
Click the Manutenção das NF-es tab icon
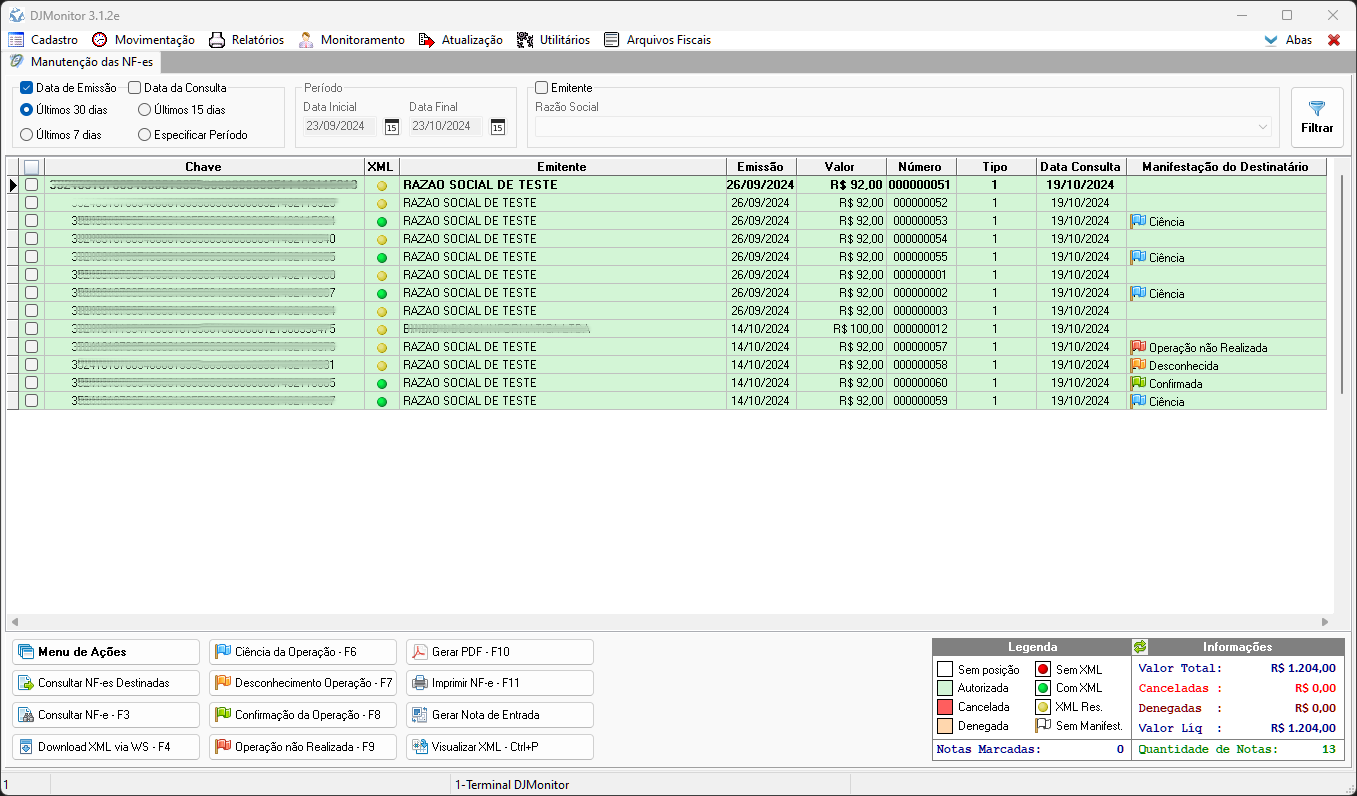point(17,61)
